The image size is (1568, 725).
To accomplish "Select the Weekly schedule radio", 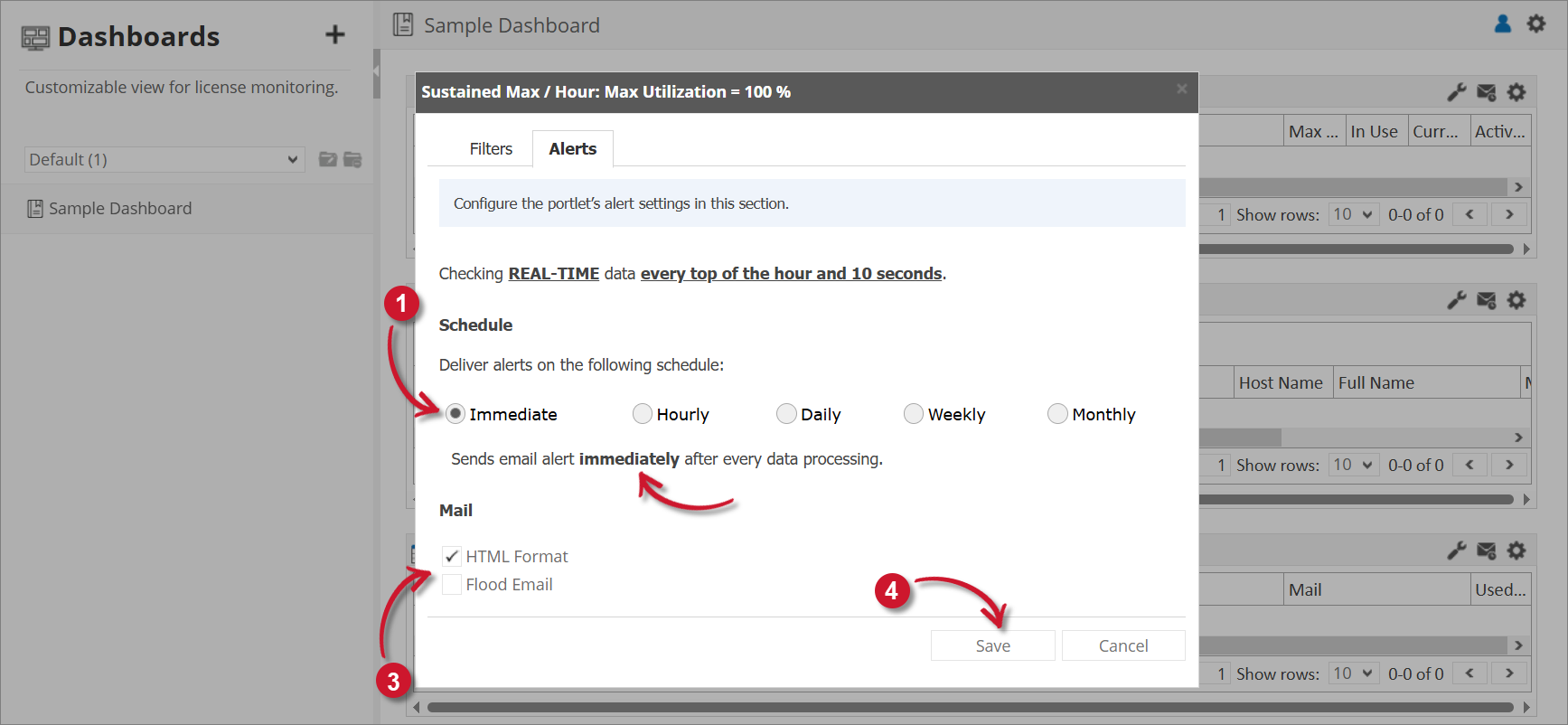I will pyautogui.click(x=914, y=413).
